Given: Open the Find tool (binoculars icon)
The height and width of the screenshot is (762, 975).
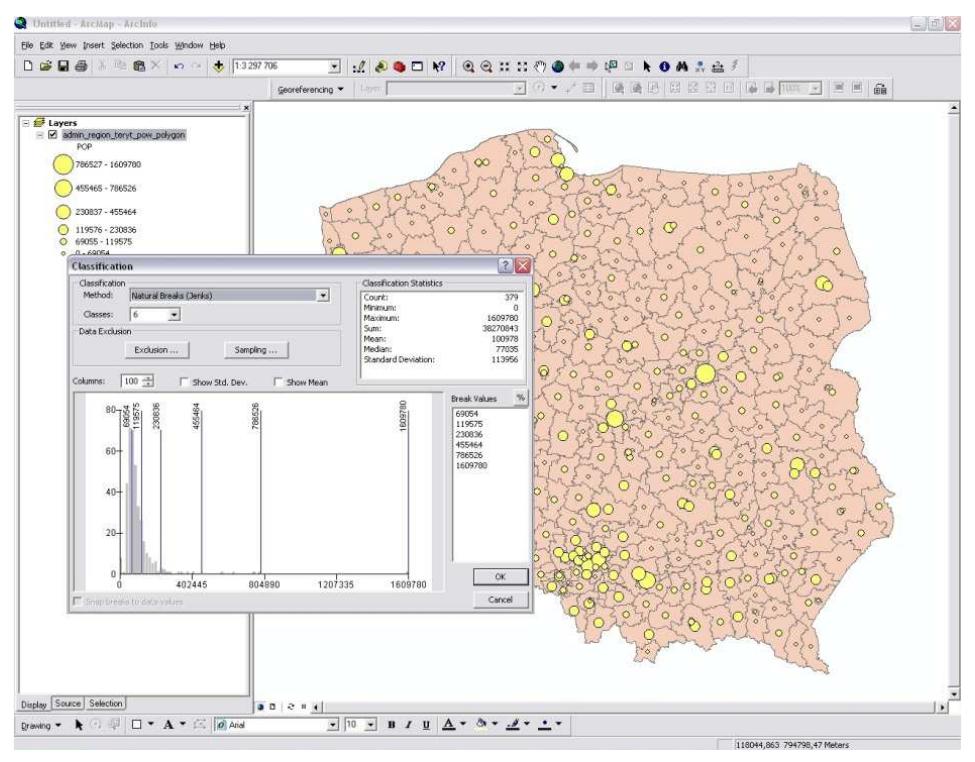Looking at the screenshot, I should (x=683, y=66).
